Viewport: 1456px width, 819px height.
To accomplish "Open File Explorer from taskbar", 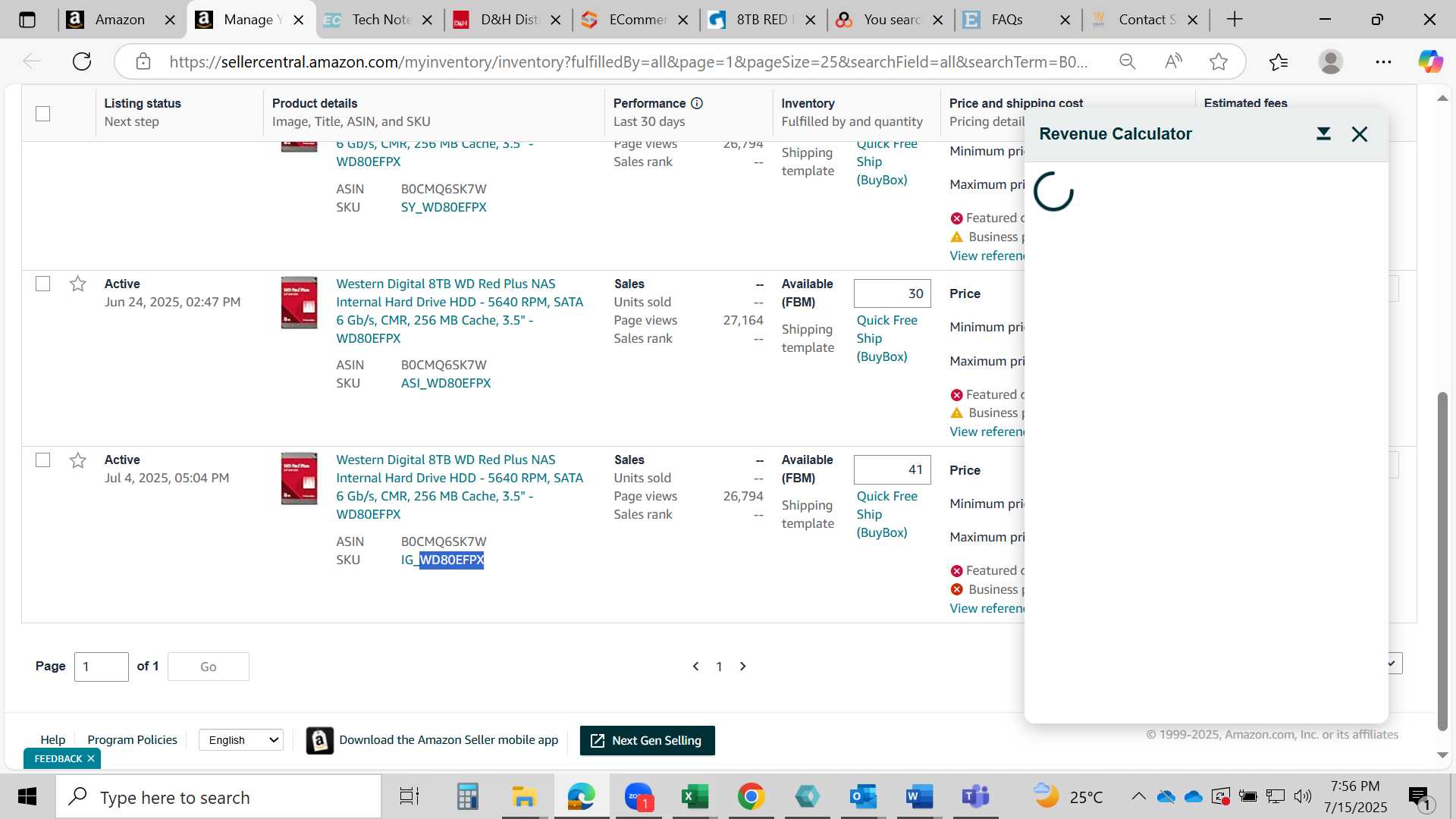I will (x=523, y=797).
